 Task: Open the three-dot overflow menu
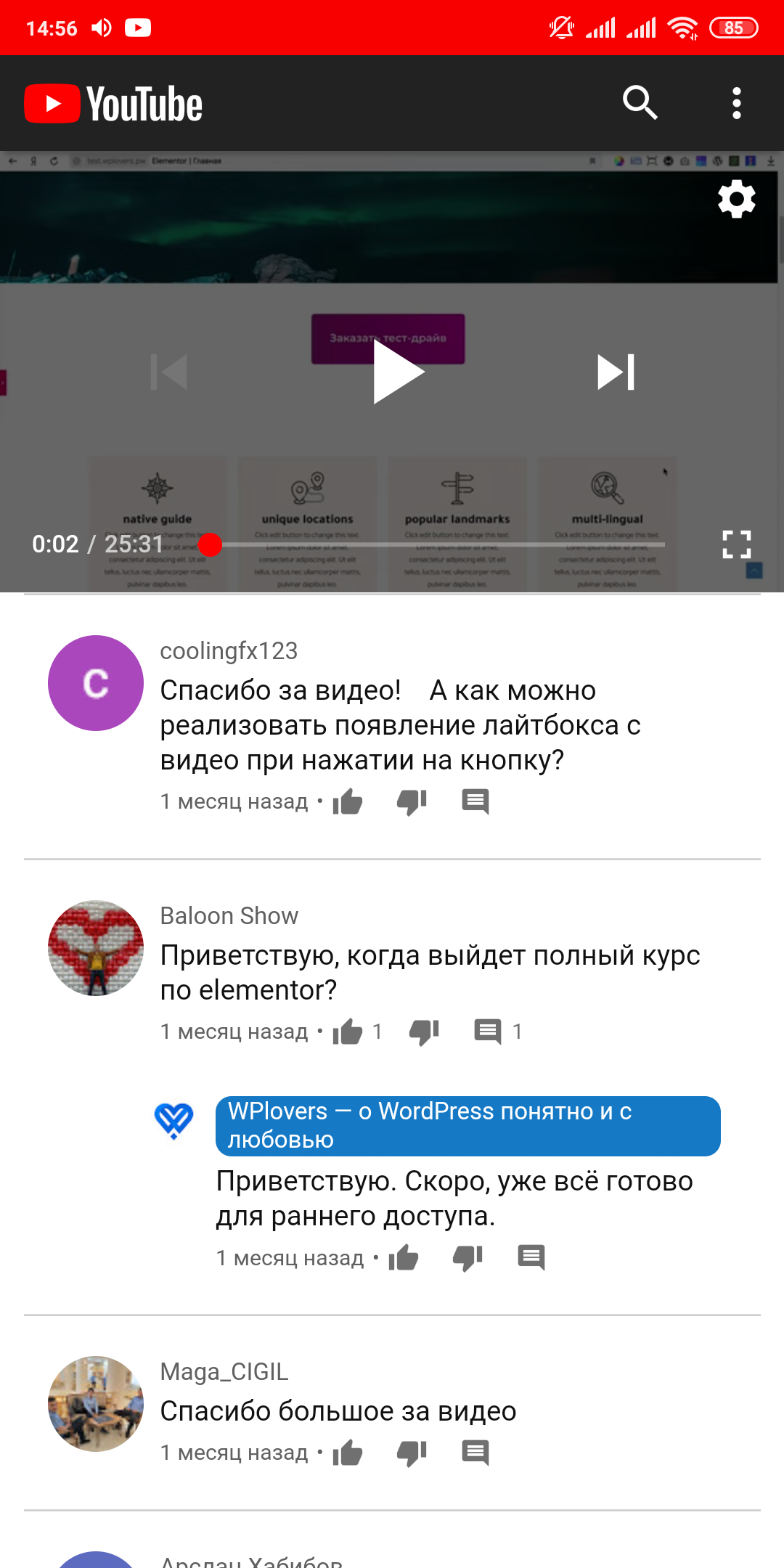coord(737,103)
